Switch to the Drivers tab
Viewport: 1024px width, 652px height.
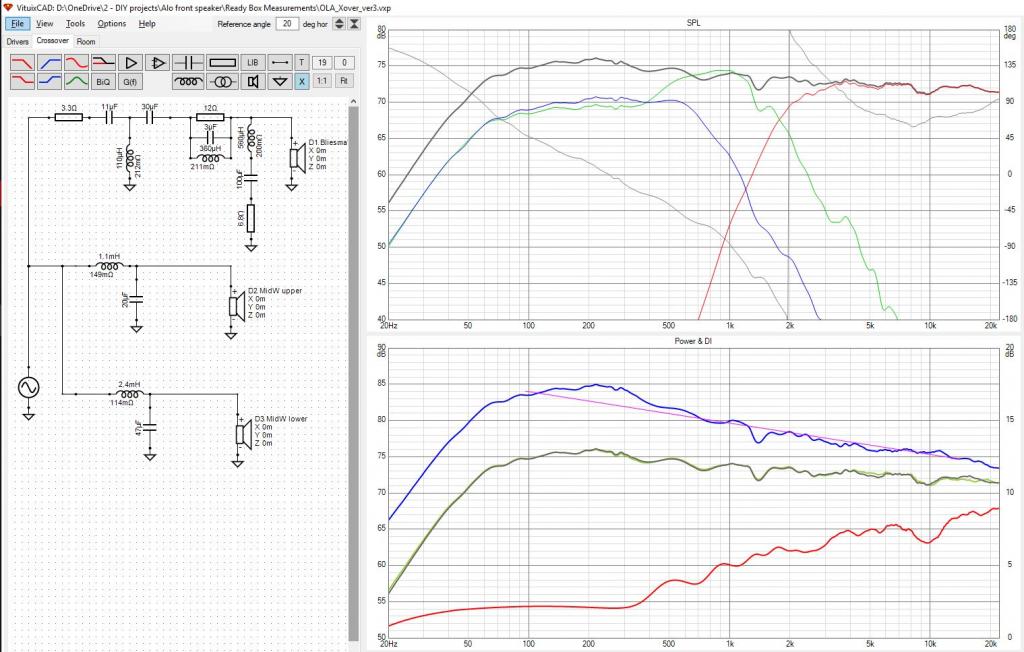pos(18,42)
